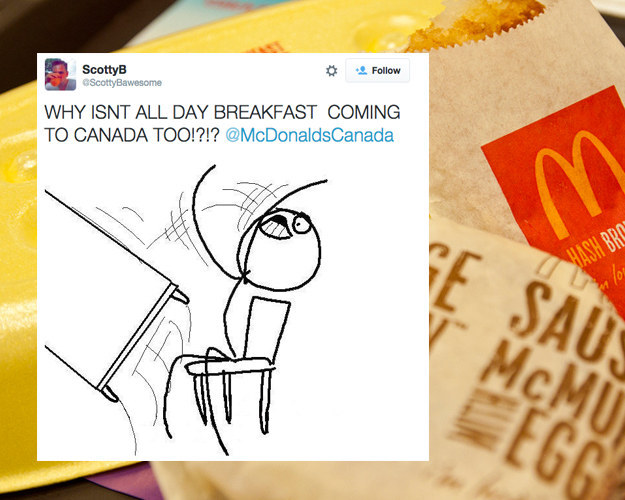
Task: Click the flipped table in the drawing
Action: [x=114, y=293]
